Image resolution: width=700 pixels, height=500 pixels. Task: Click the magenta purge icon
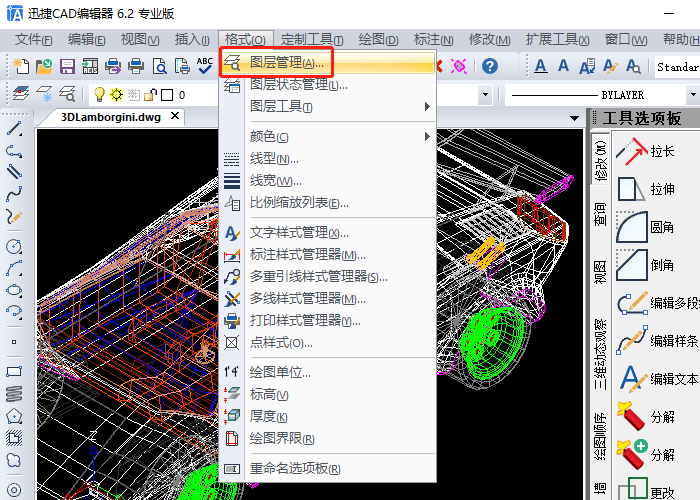[458, 67]
